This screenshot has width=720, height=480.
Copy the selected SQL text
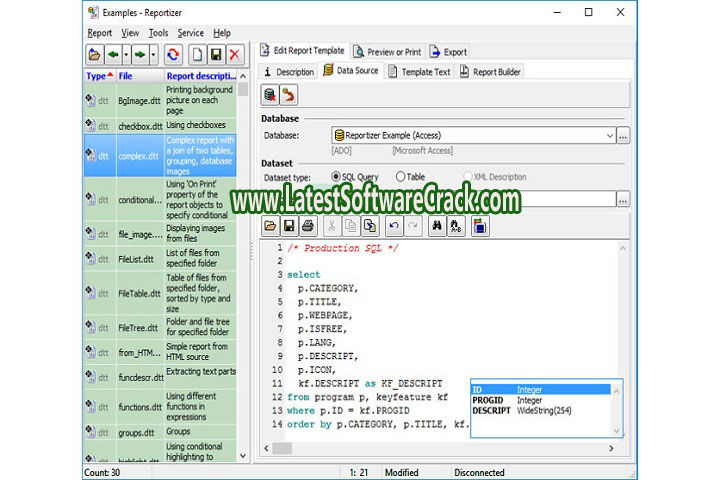pyautogui.click(x=350, y=226)
